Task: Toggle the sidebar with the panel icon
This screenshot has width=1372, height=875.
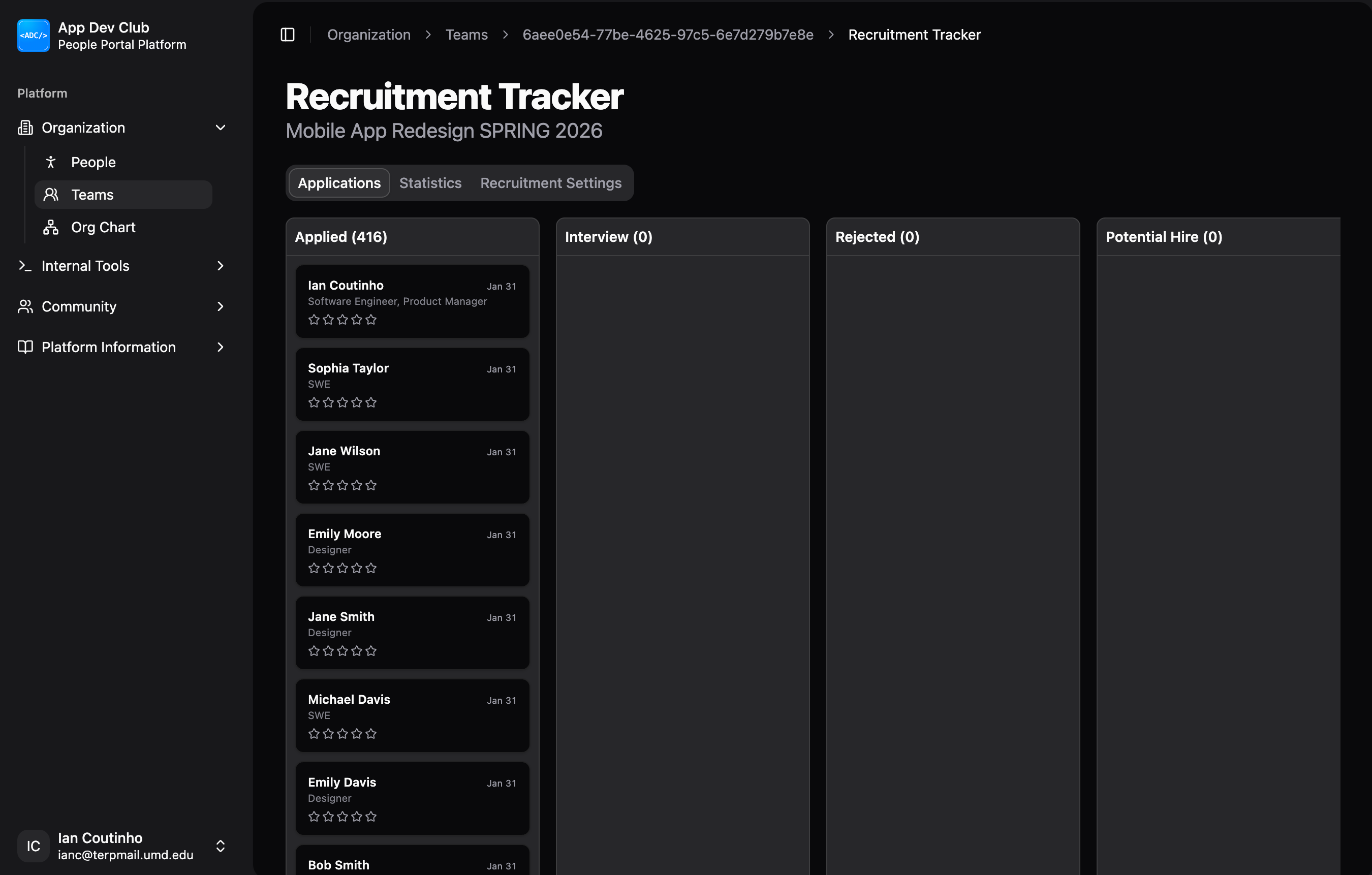Action: (287, 35)
